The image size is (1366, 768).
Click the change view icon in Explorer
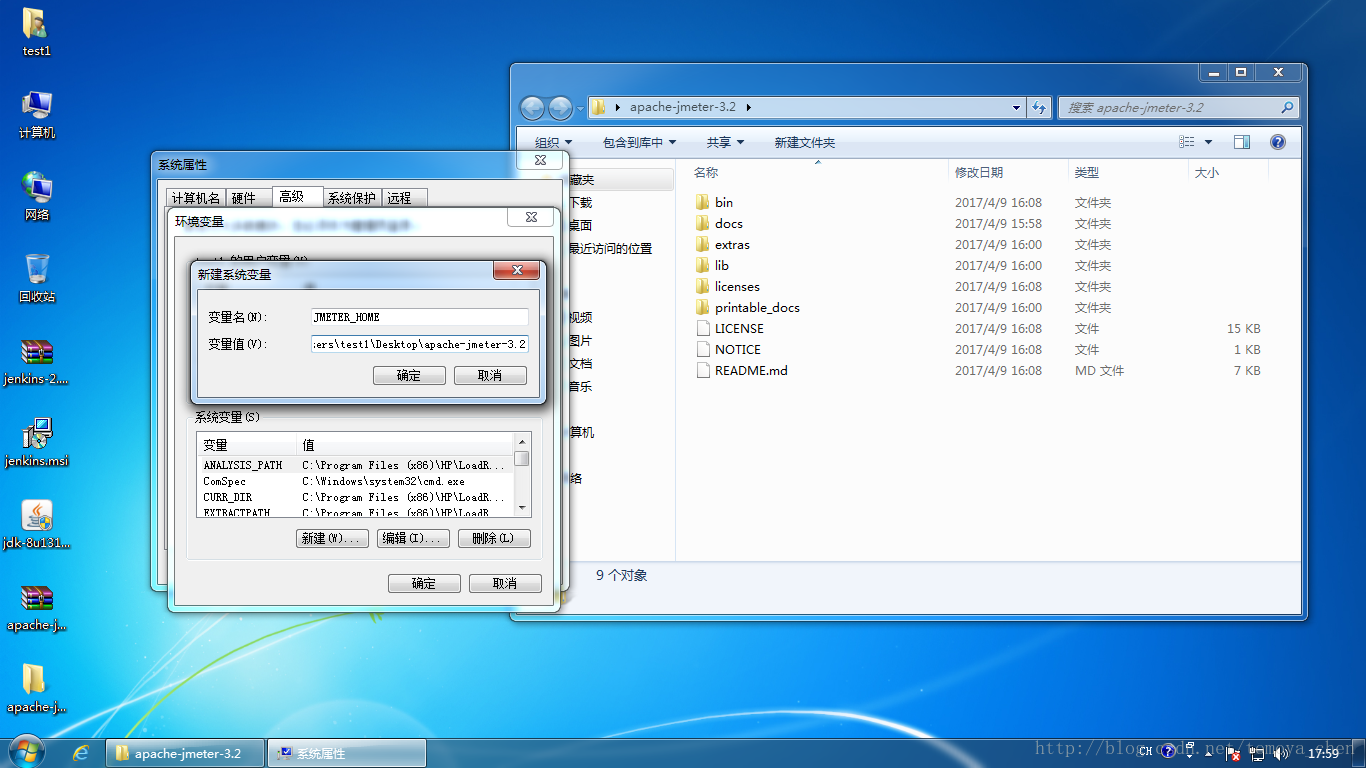click(1187, 142)
